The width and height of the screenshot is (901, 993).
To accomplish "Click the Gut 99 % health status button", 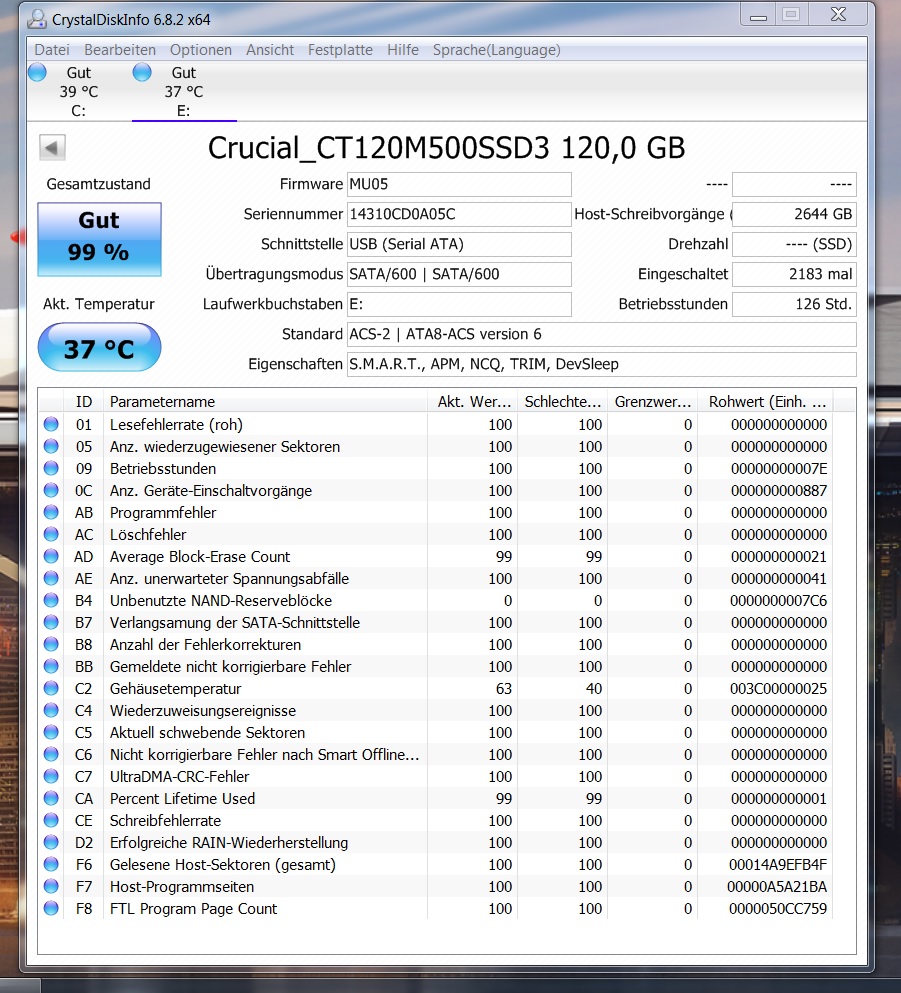I will click(x=99, y=239).
